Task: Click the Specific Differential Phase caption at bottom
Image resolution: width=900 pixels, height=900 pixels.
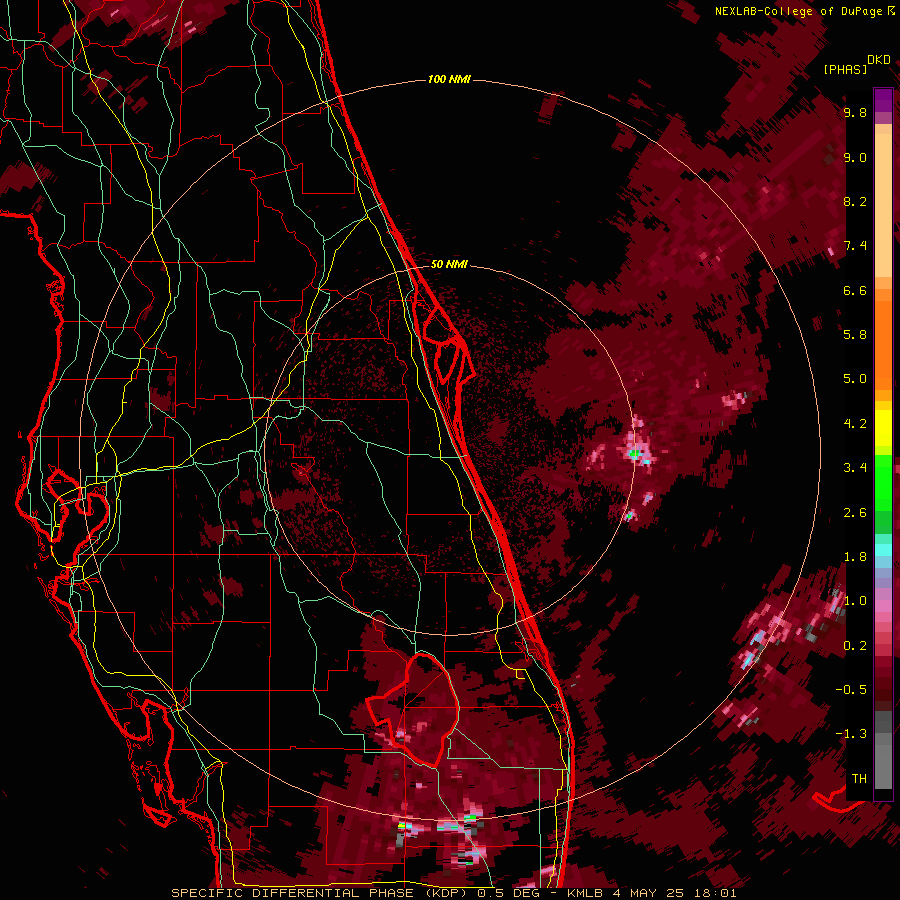Action: tap(454, 893)
